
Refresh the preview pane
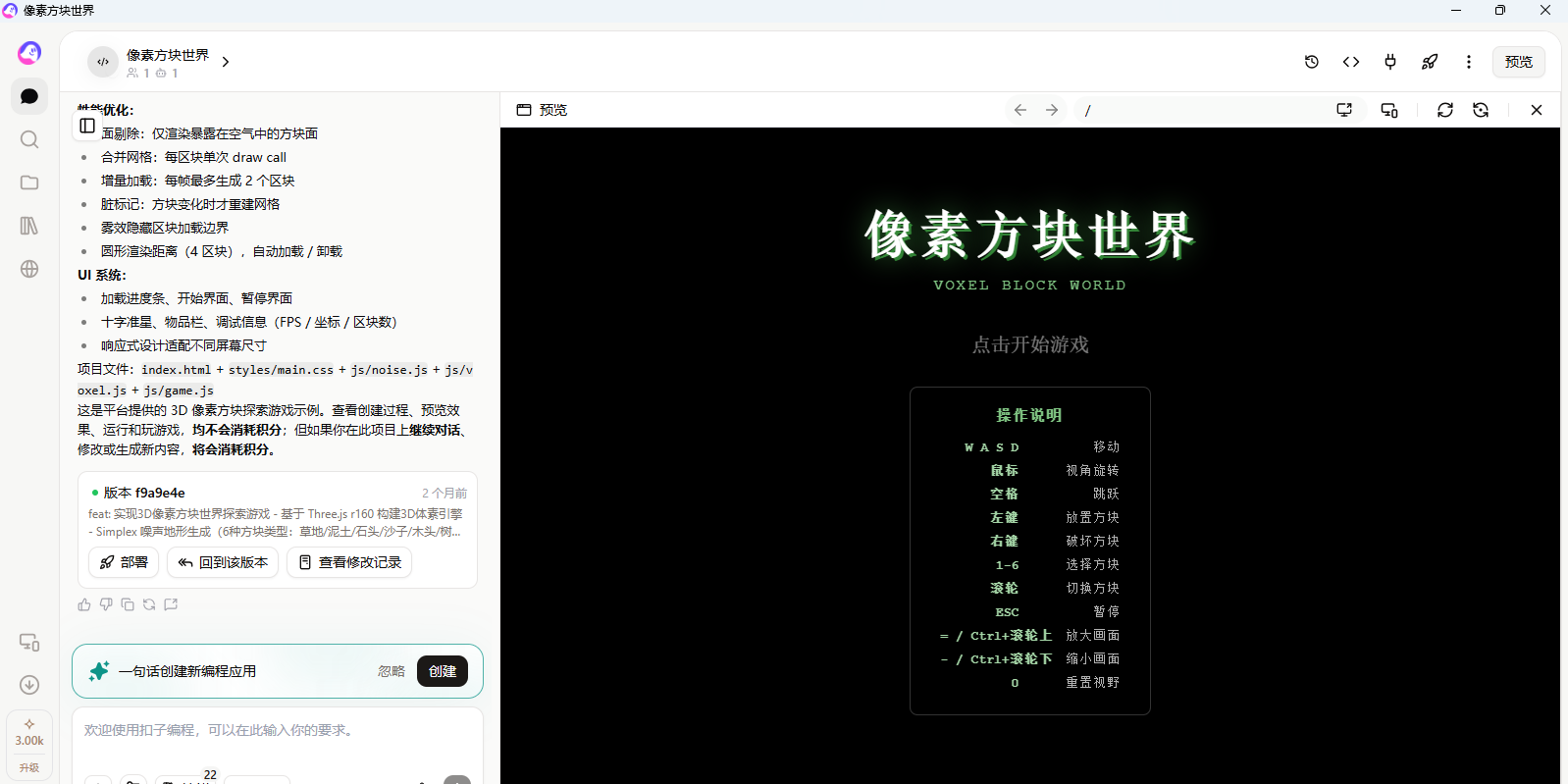(1445, 110)
